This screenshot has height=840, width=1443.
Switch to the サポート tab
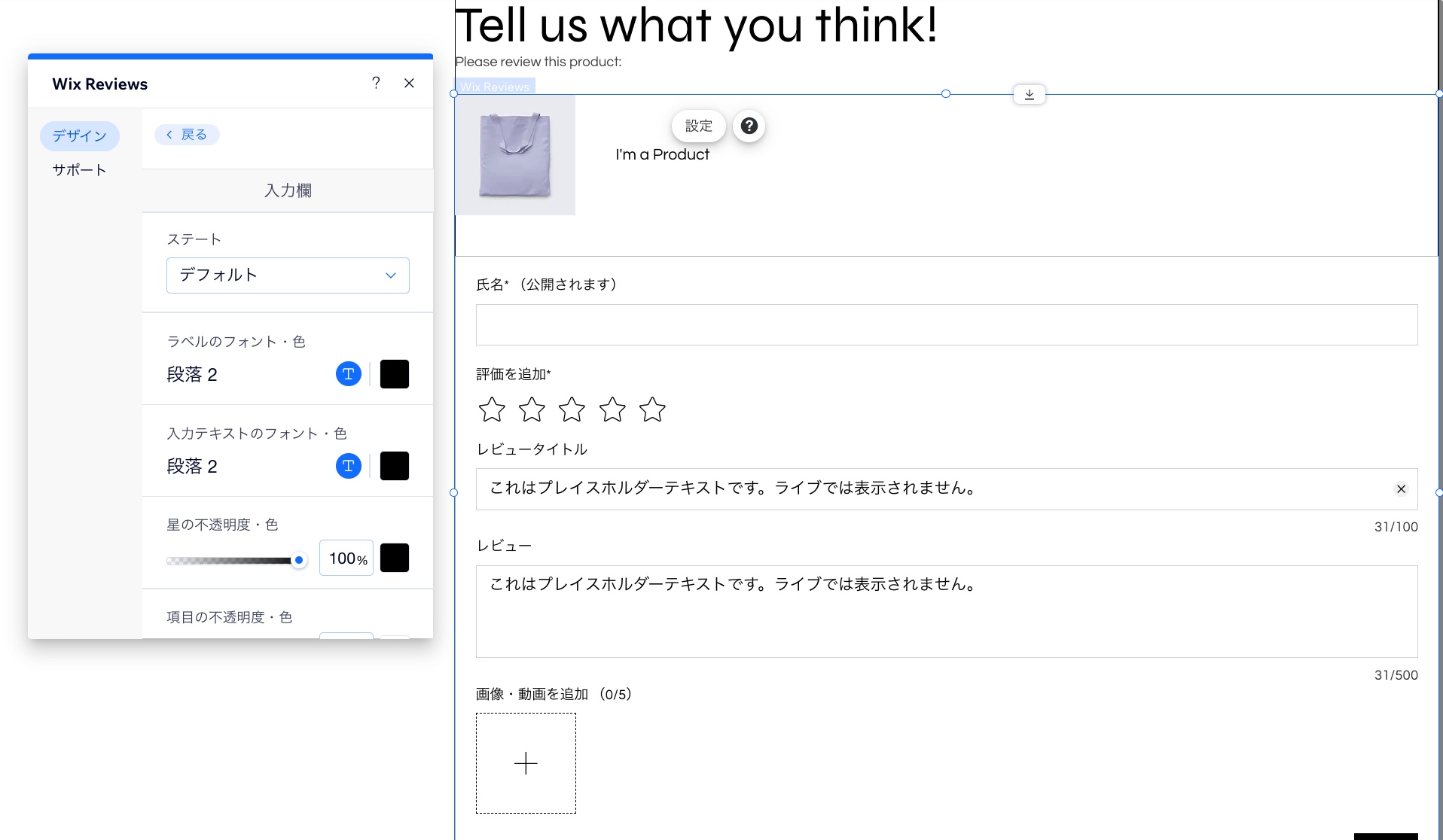(78, 170)
